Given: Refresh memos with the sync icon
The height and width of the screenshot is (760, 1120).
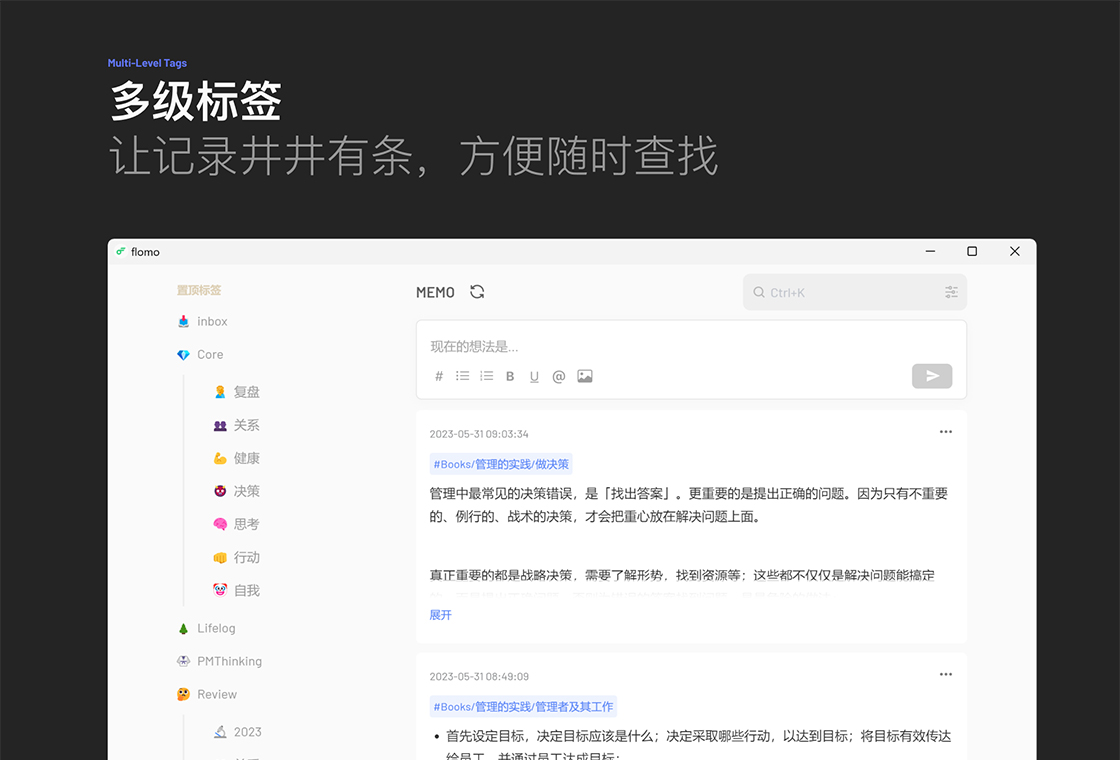Looking at the screenshot, I should tap(477, 291).
